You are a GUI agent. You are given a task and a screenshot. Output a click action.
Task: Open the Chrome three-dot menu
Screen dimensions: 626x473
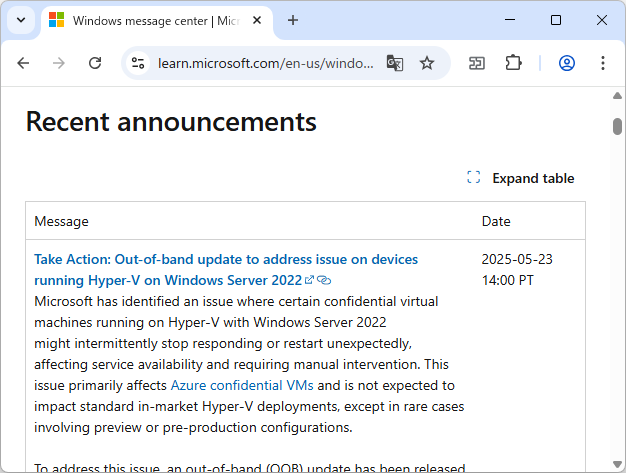pyautogui.click(x=603, y=63)
